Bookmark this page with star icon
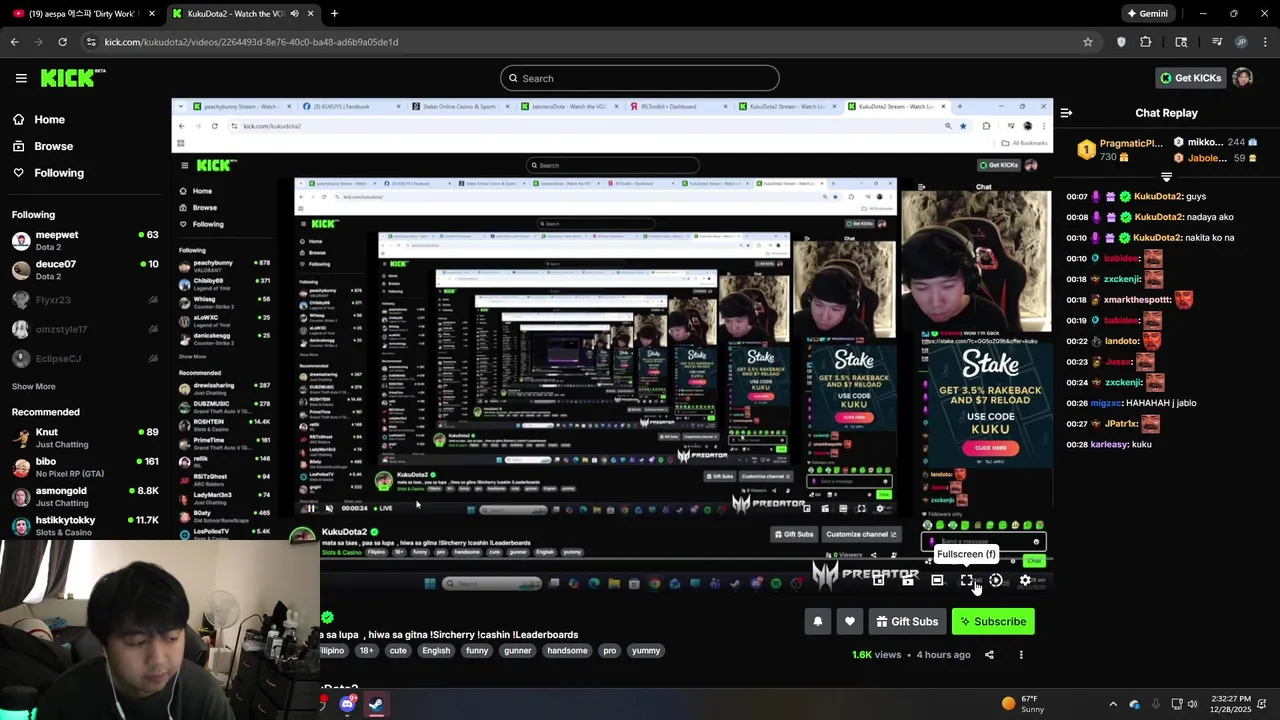This screenshot has width=1280, height=720. 1088,42
